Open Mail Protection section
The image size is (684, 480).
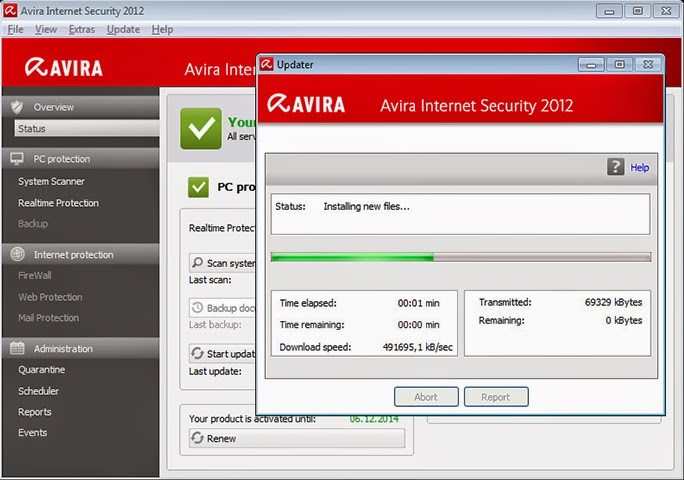pyautogui.click(x=48, y=318)
